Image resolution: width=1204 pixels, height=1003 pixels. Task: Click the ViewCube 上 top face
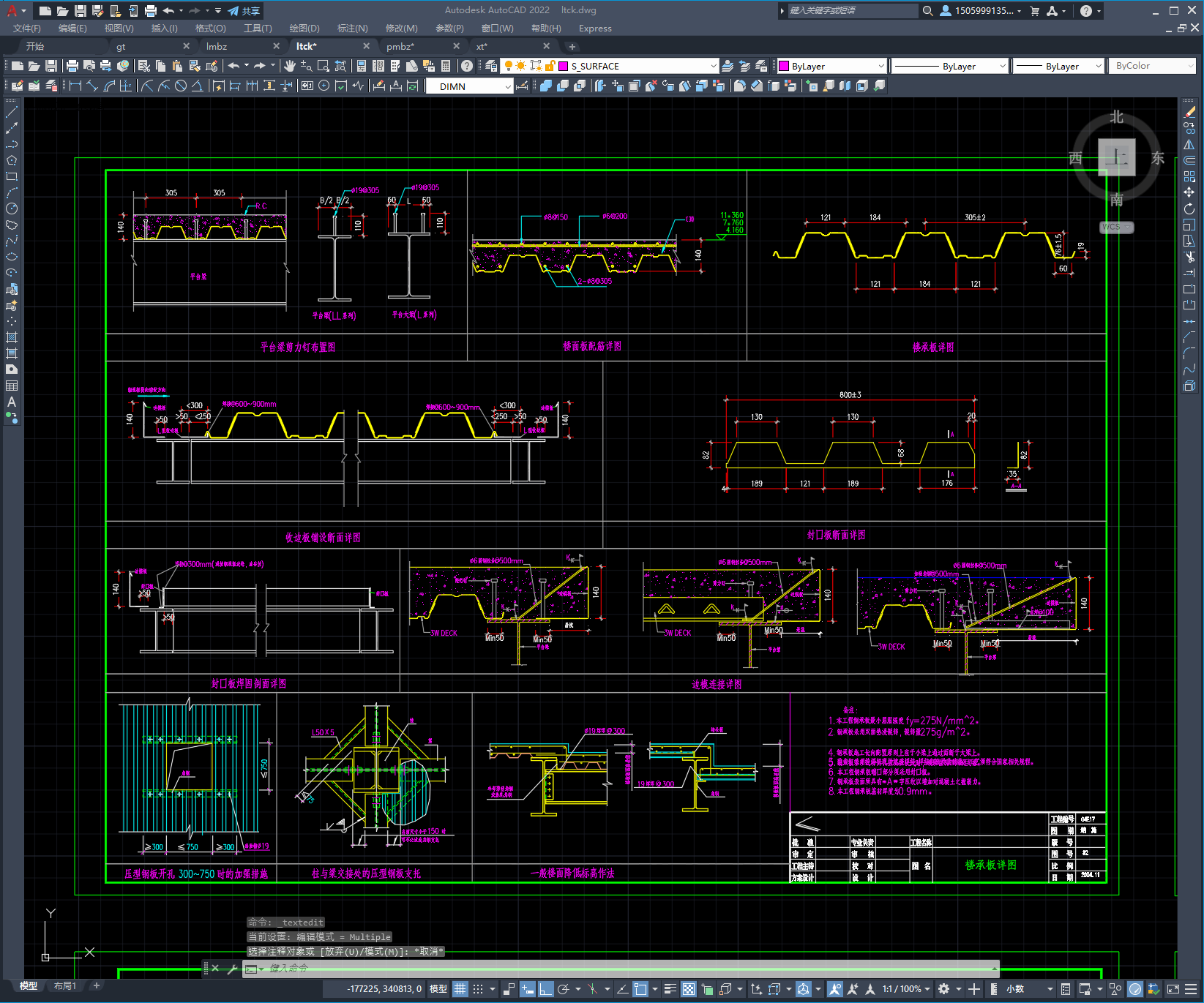(x=1116, y=157)
